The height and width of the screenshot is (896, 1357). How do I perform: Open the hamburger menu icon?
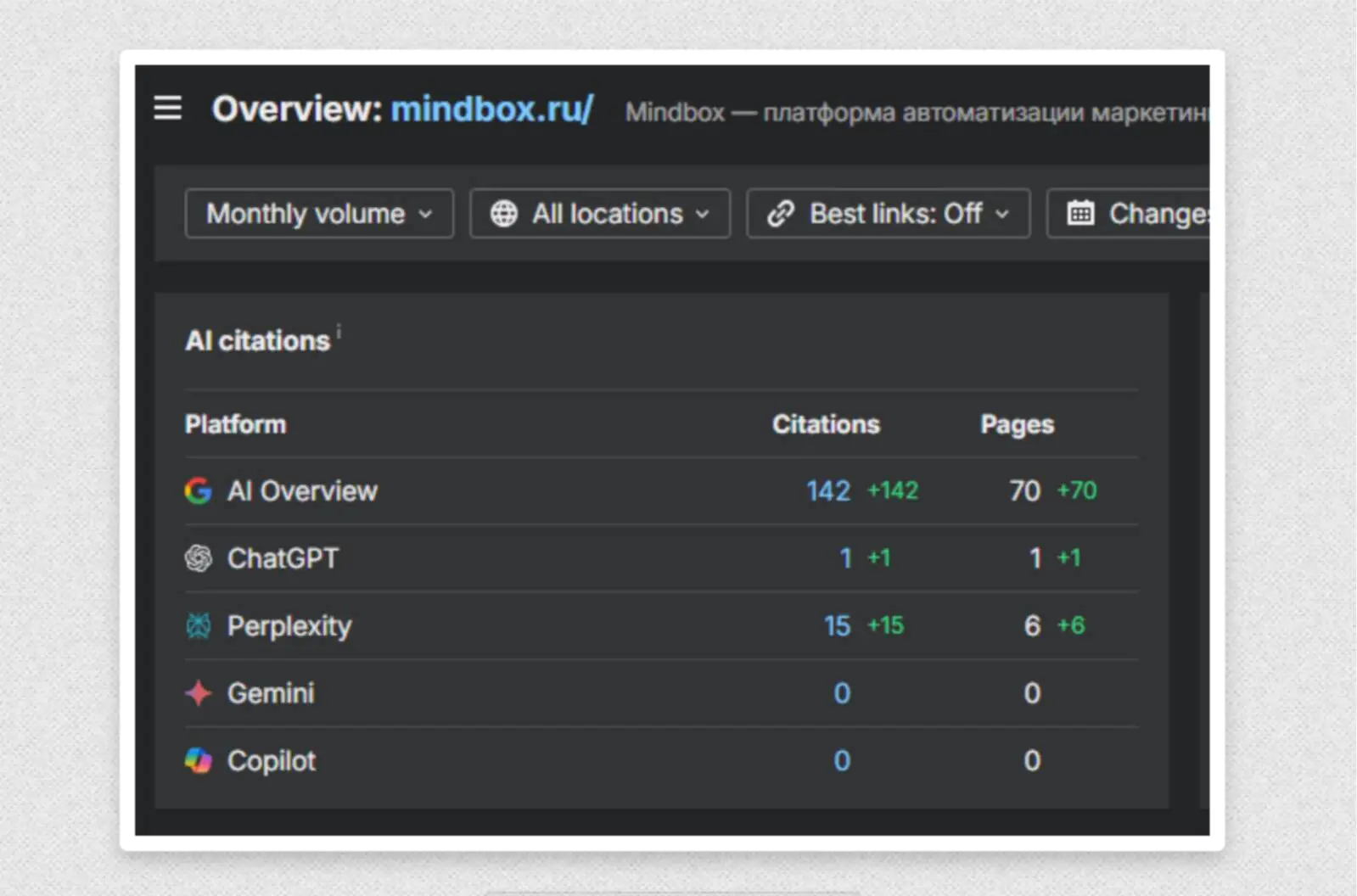(x=167, y=109)
